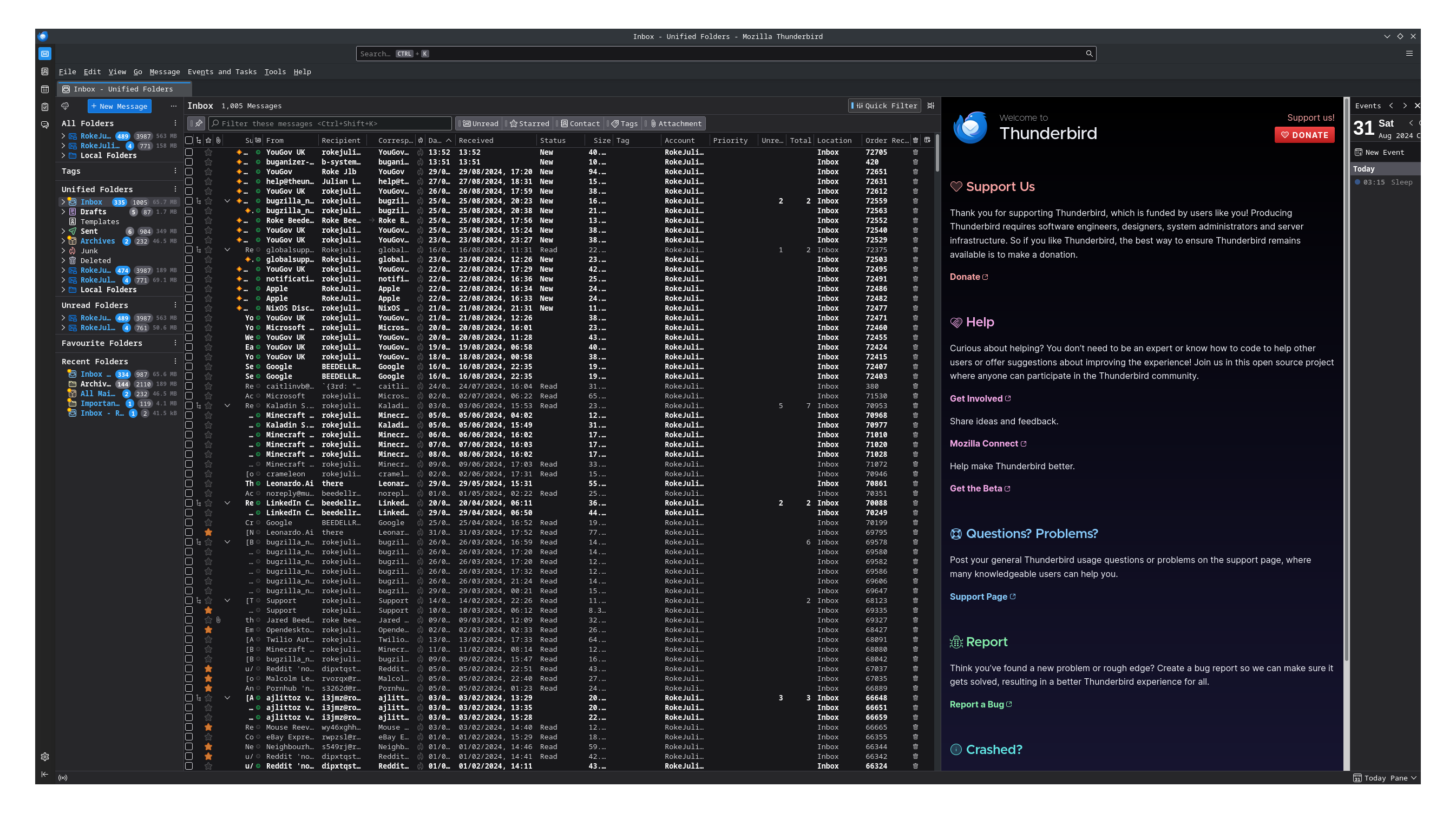Expand the Archives unified folder
Viewport: 1456px width, 826px height.
click(63, 241)
